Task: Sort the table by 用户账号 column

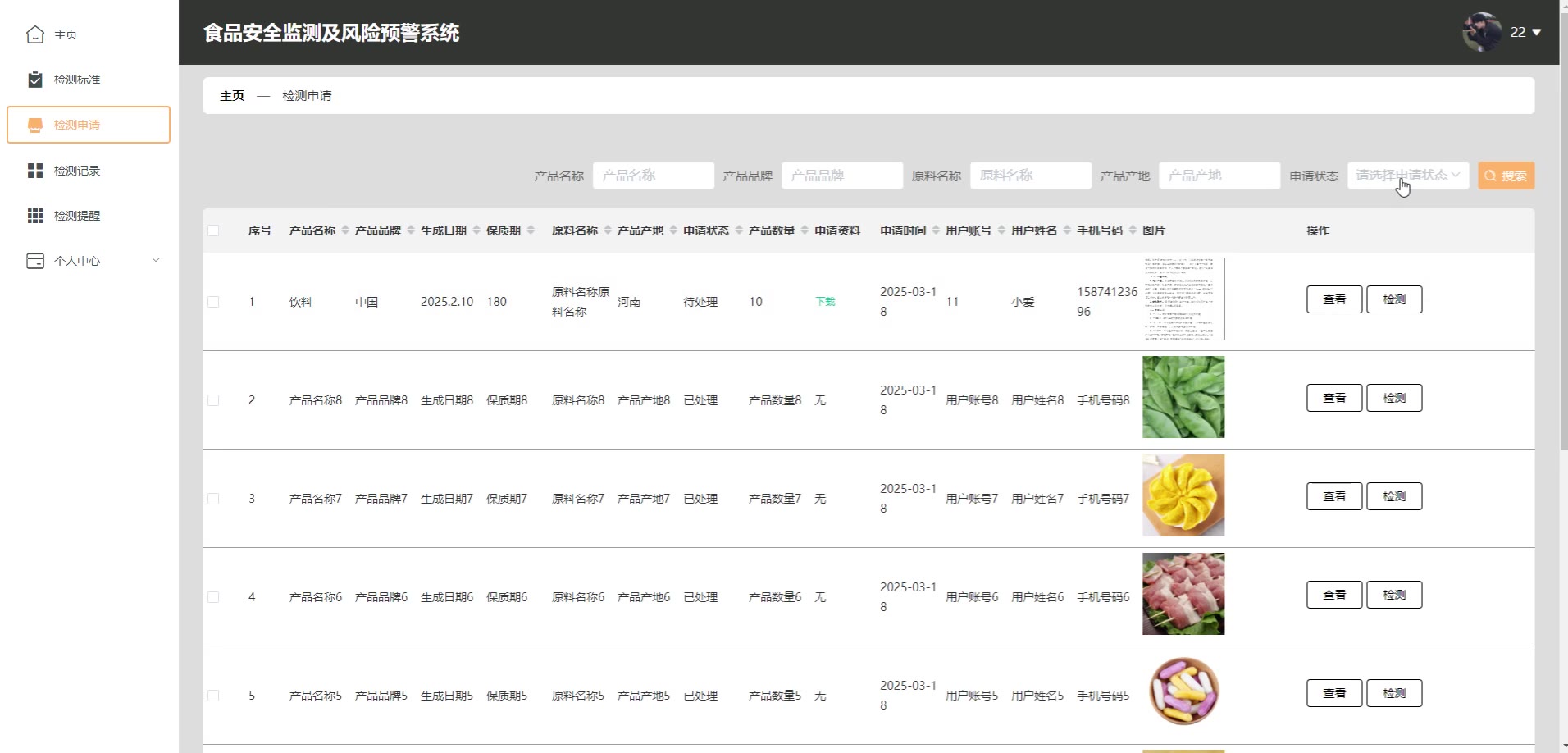Action: click(1001, 230)
